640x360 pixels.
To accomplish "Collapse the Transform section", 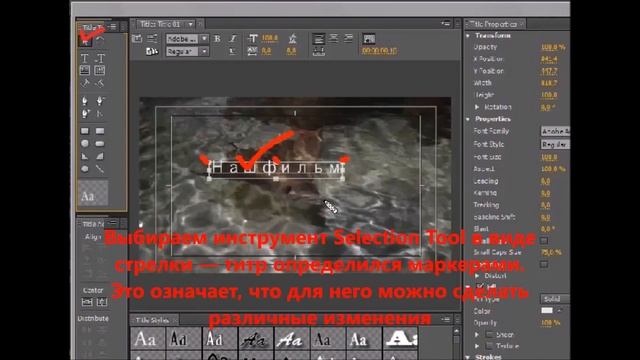I will (x=468, y=36).
